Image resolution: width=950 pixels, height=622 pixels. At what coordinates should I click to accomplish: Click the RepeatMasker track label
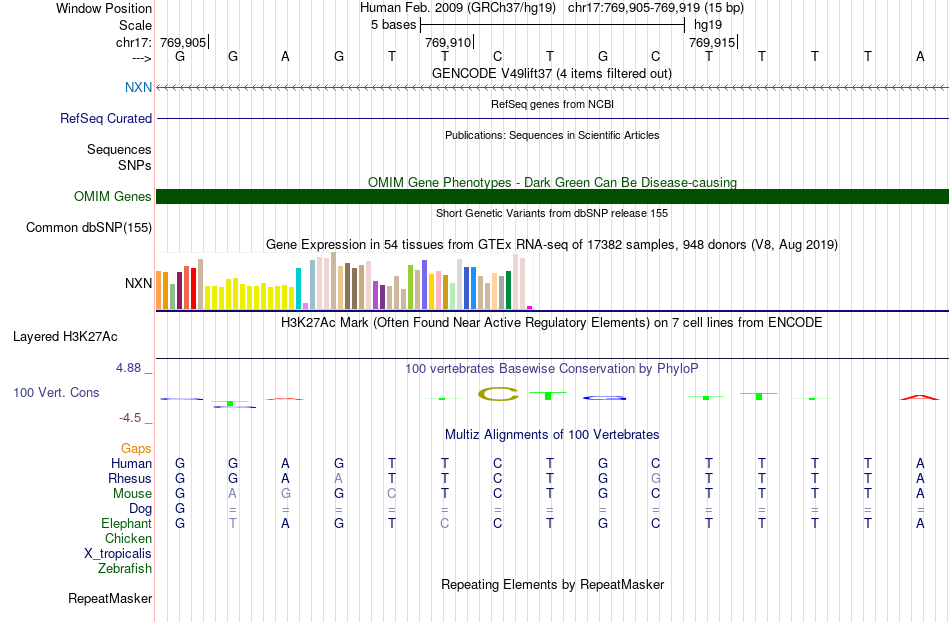110,598
